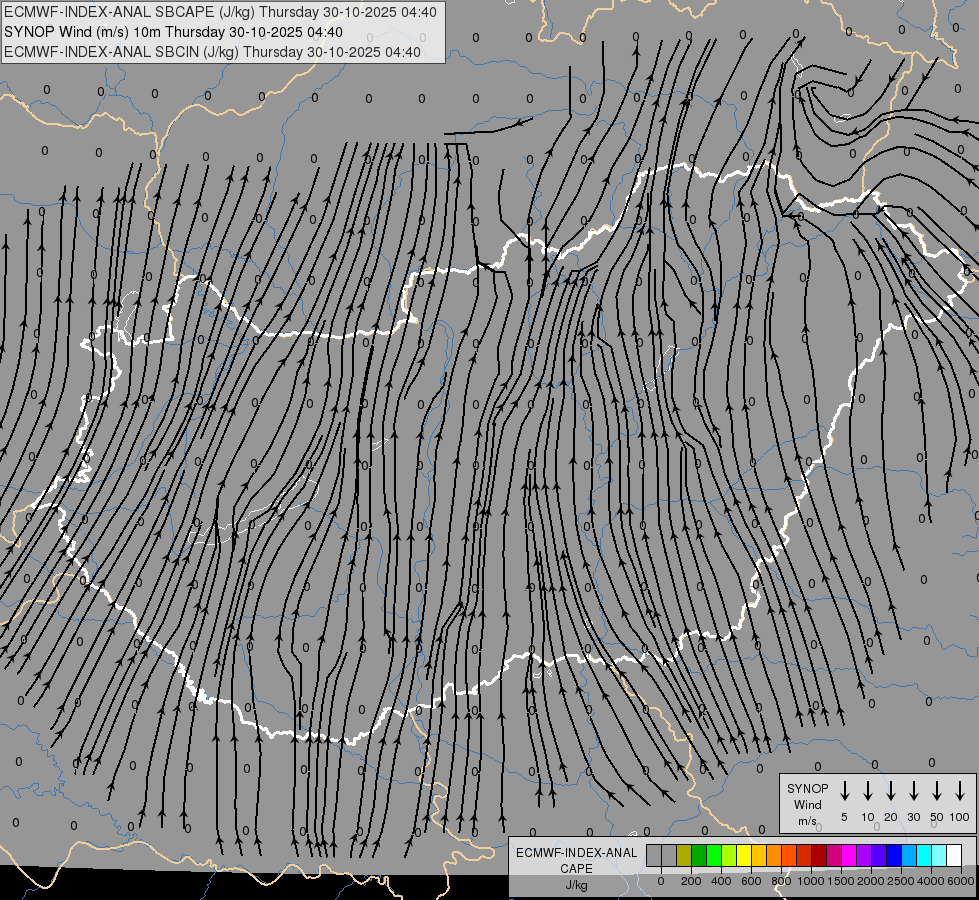Click the CAPE label in color legend

click(x=576, y=869)
